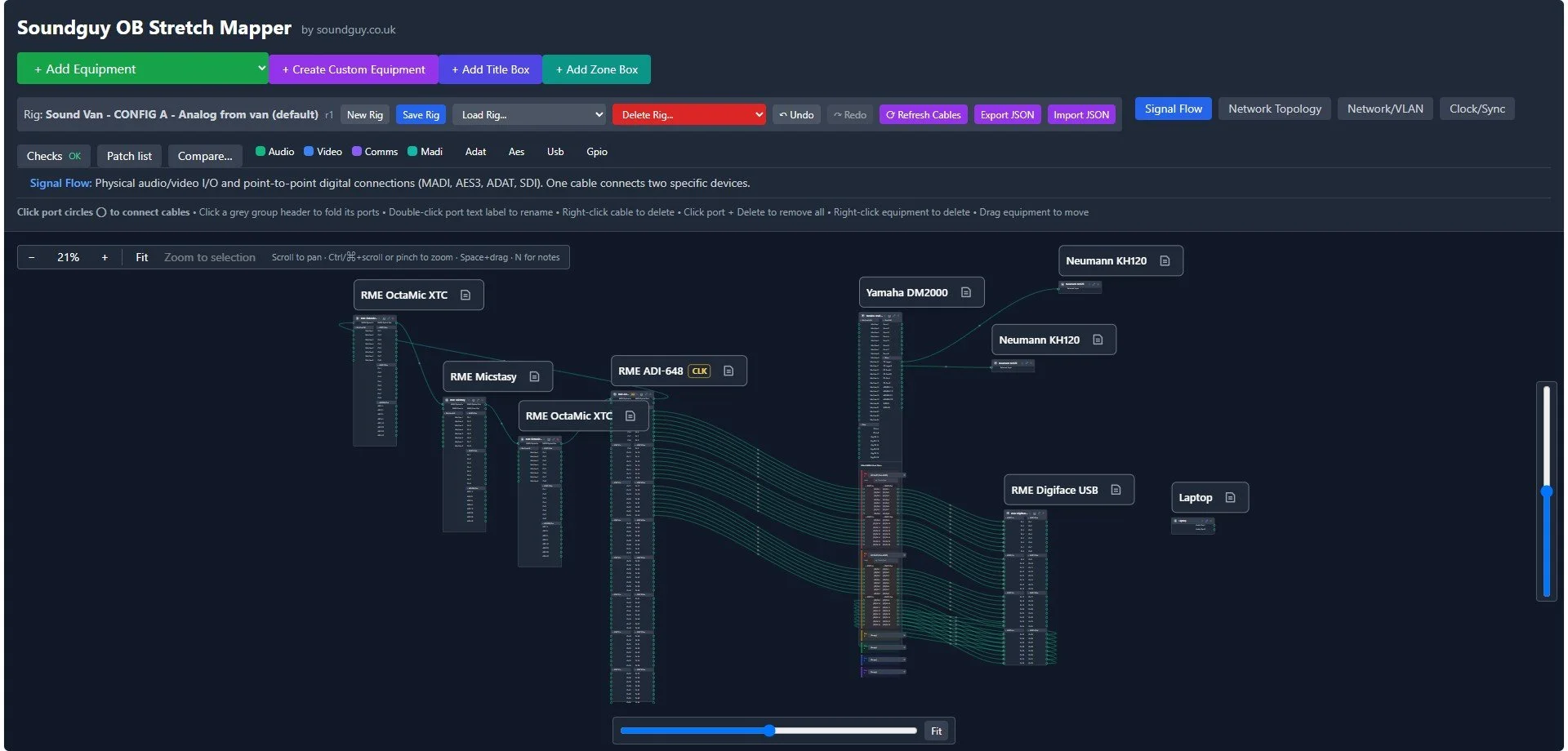Screen dimensions: 1568x751
Task: Switch to the Network Topology tab
Action: tap(1275, 109)
